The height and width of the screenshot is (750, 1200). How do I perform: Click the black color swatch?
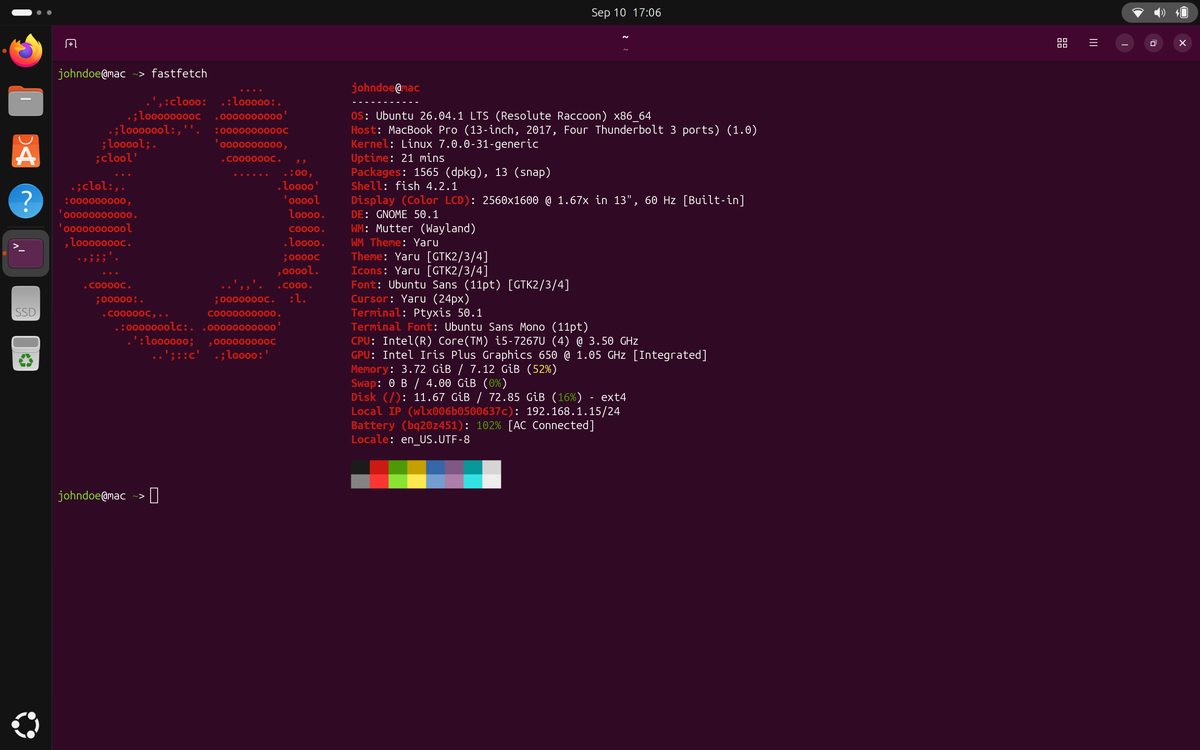tap(360, 467)
